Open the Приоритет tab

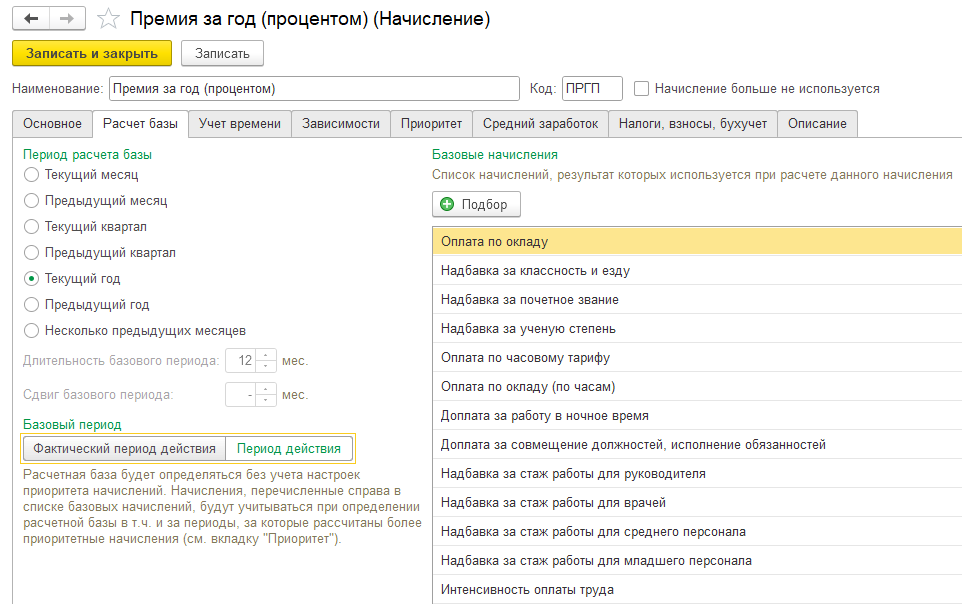[431, 124]
